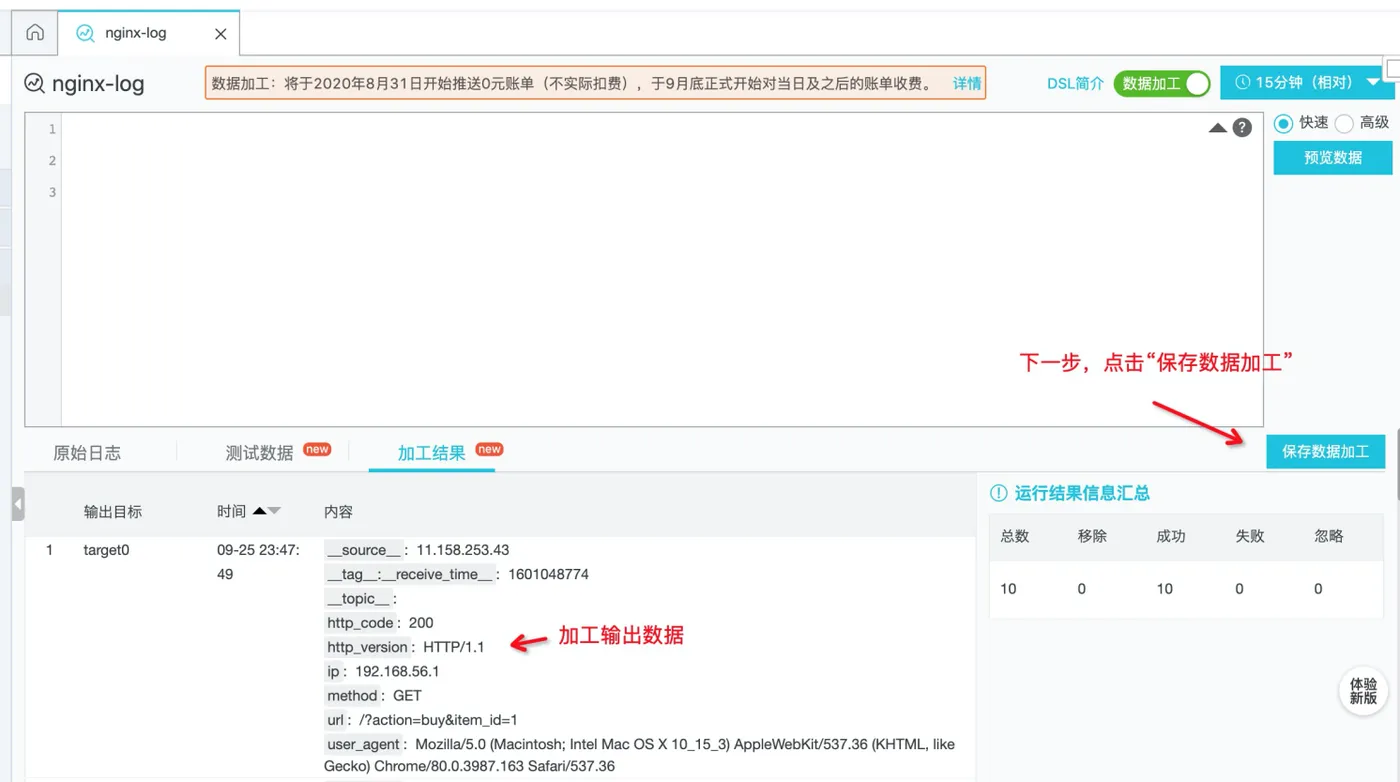Click the 预览数据 button
This screenshot has height=782, width=1400.
(x=1333, y=157)
